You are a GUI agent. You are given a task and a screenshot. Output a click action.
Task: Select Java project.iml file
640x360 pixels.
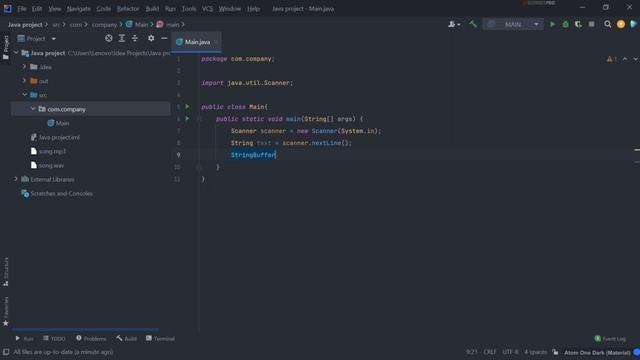click(55, 137)
